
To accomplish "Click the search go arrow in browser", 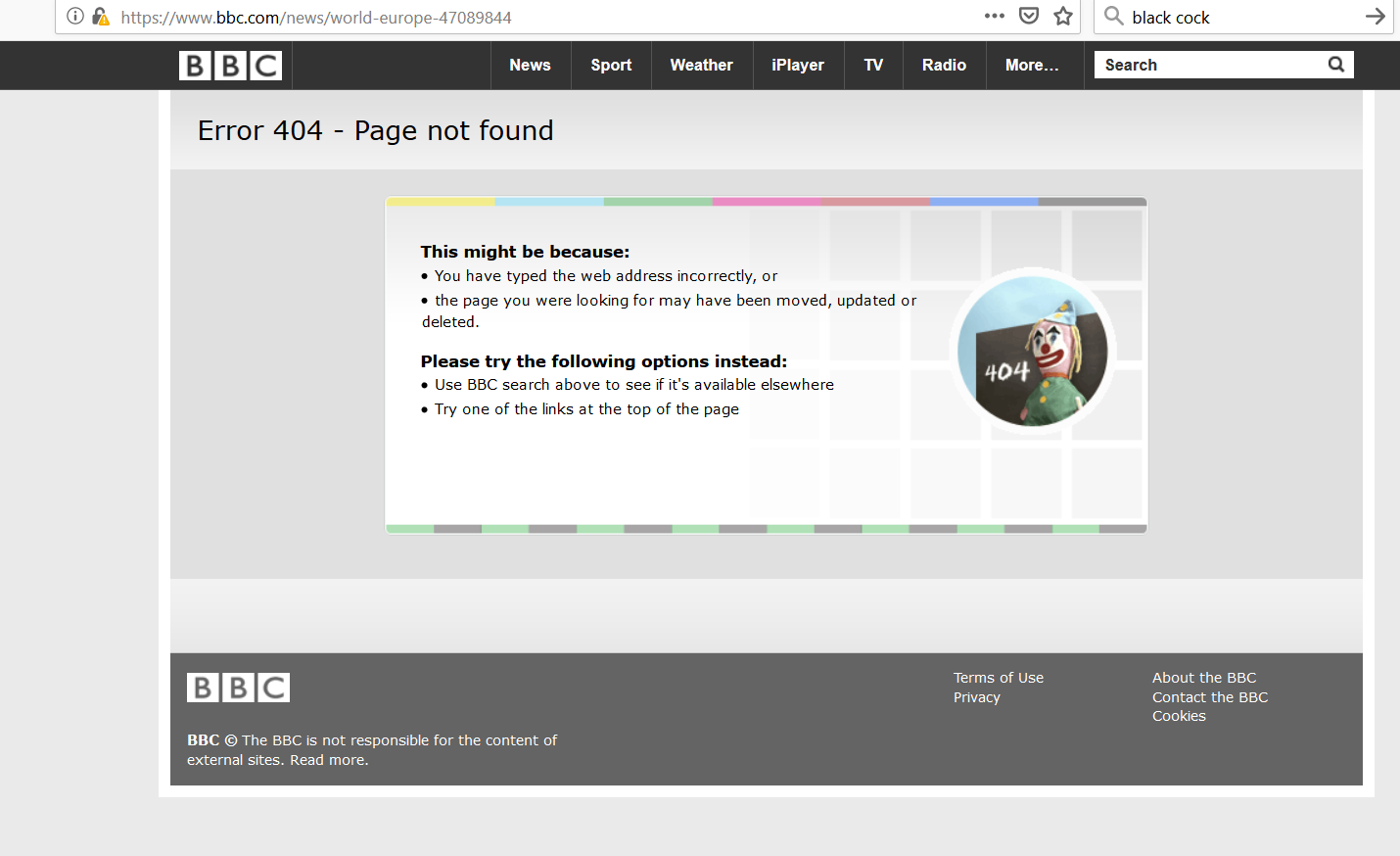I will 1376,16.
